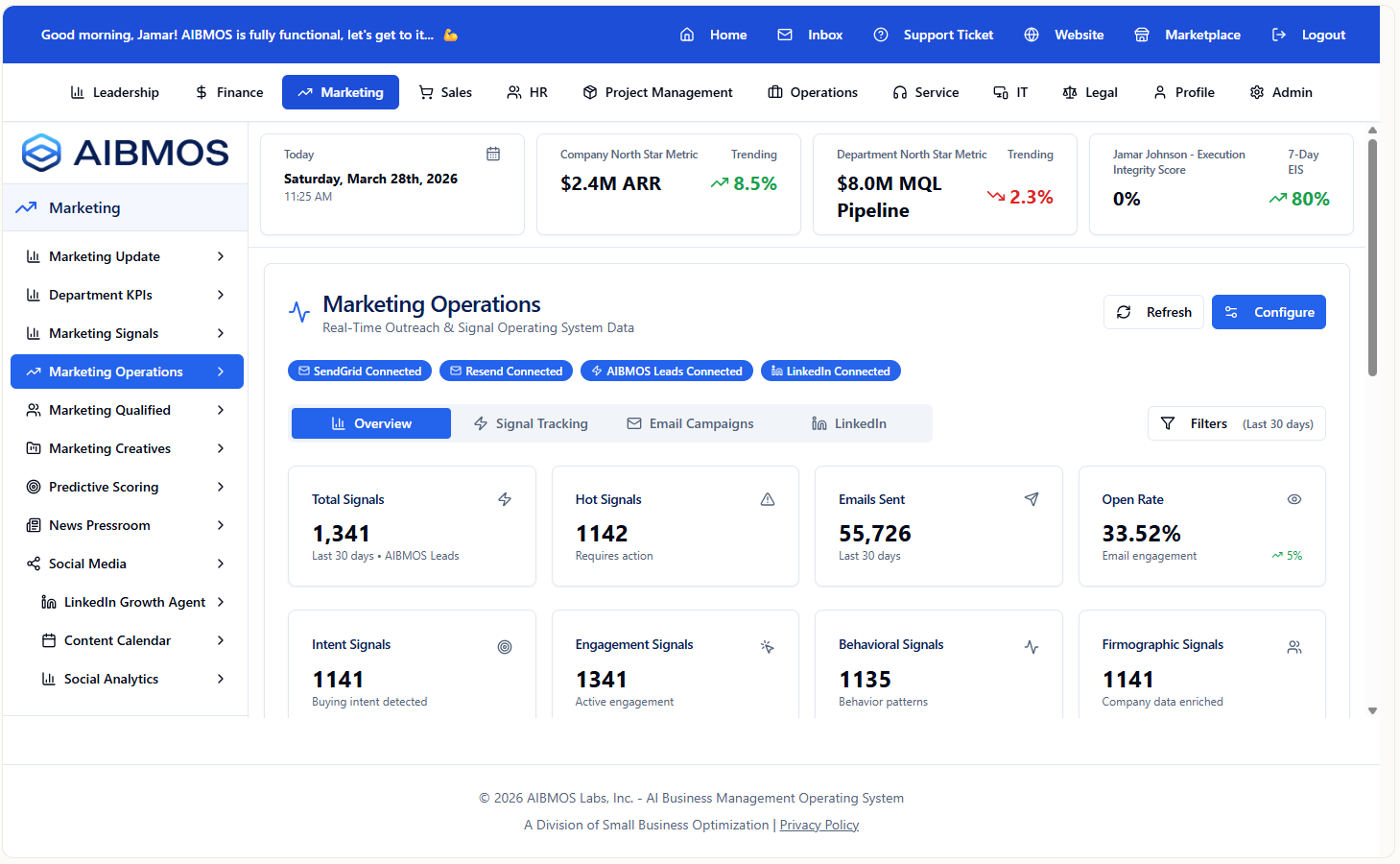Click the SendGrid Connected badge
The height and width of the screenshot is (864, 1400).
[x=360, y=371]
